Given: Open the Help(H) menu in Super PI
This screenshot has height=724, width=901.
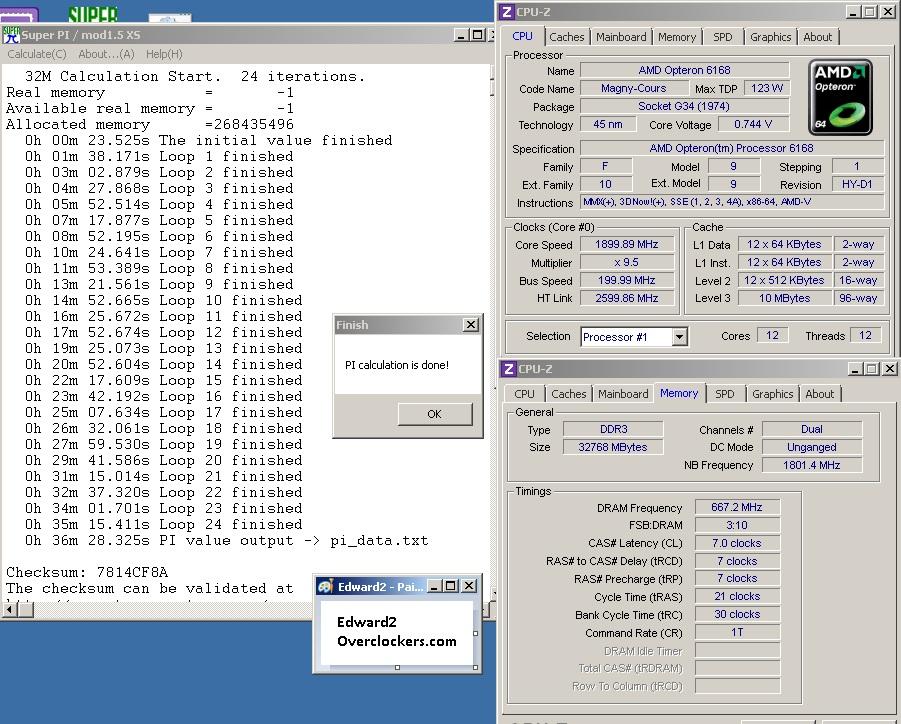Looking at the screenshot, I should 164,54.
